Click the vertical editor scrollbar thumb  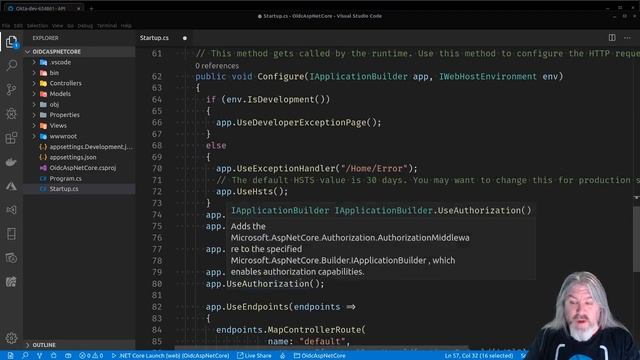(636, 239)
